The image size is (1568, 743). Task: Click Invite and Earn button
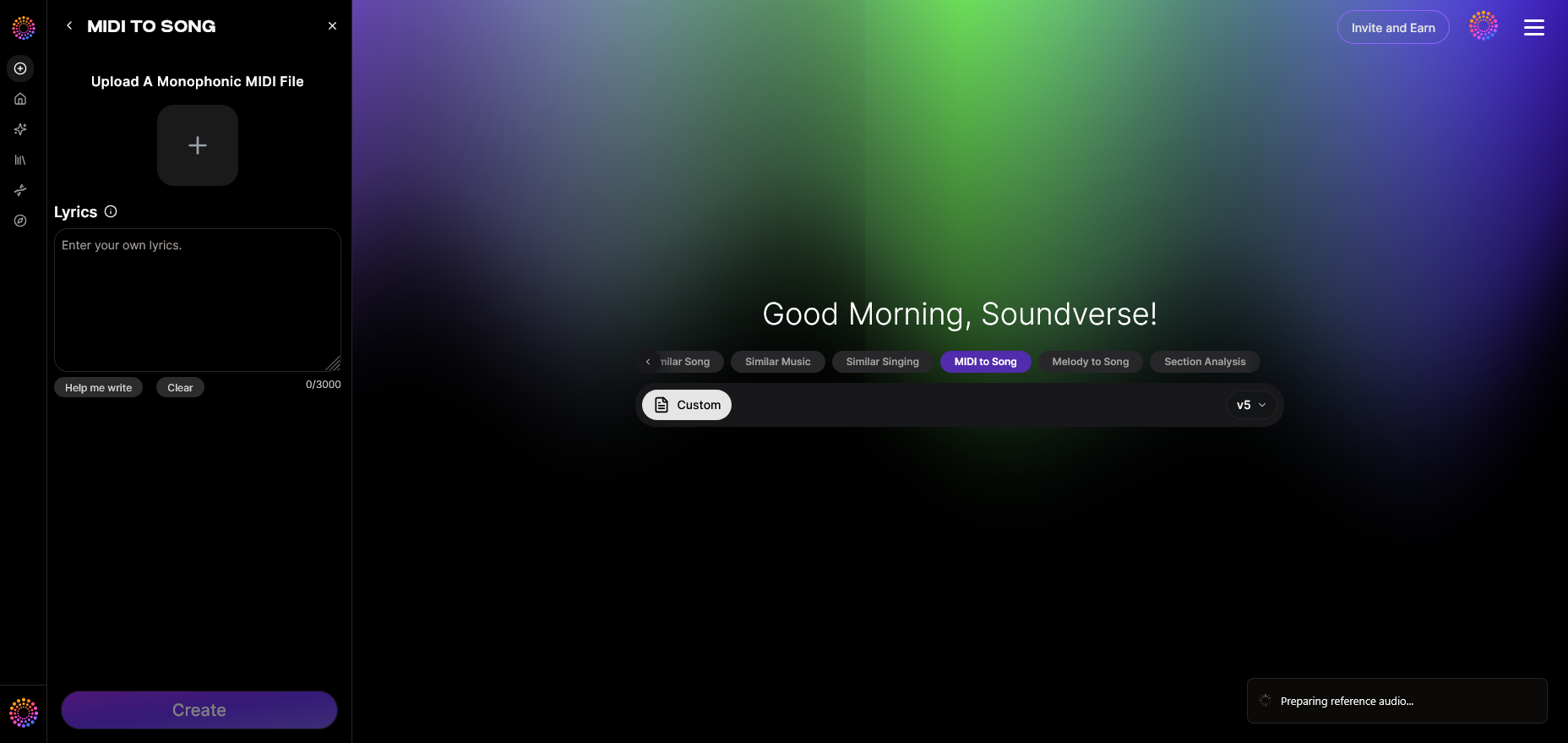tap(1393, 28)
